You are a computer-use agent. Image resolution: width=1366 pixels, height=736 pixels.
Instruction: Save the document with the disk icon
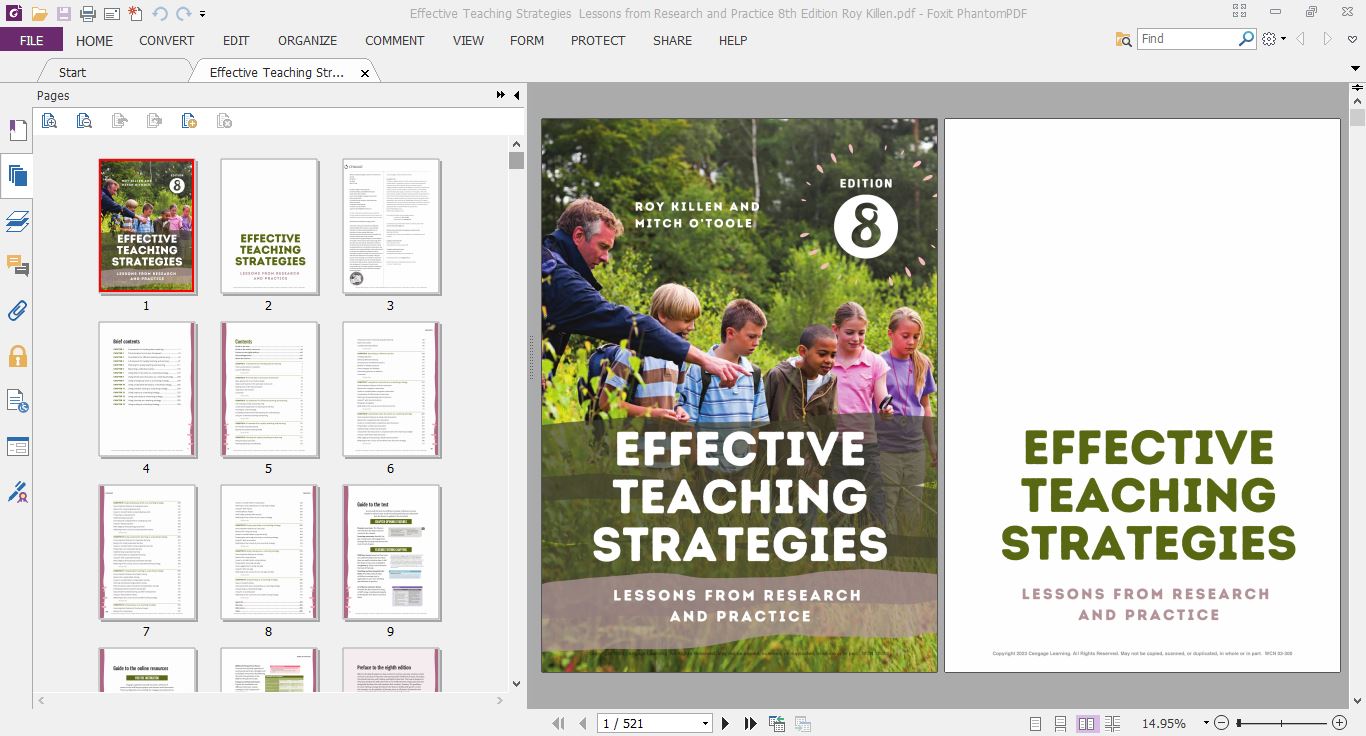tap(64, 14)
